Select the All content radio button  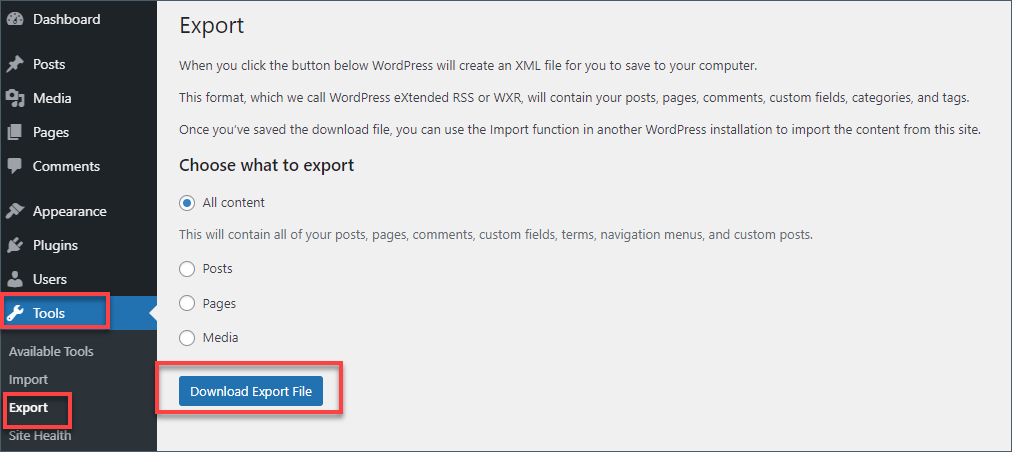[187, 203]
